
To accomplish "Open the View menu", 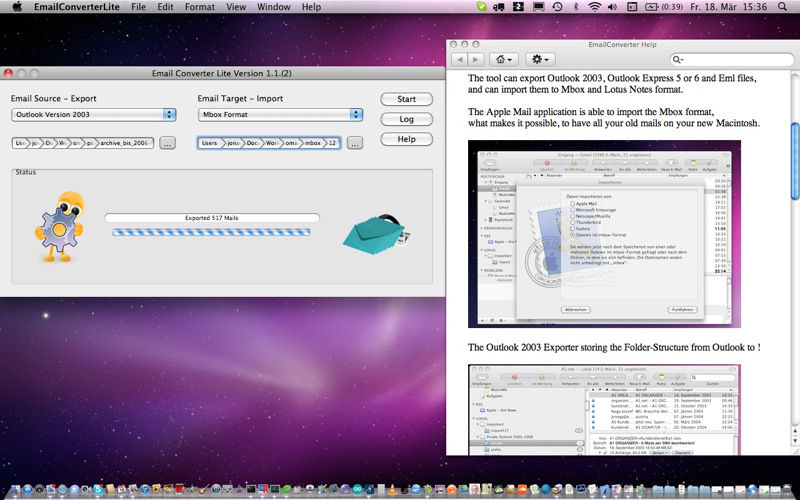I will tap(236, 7).
